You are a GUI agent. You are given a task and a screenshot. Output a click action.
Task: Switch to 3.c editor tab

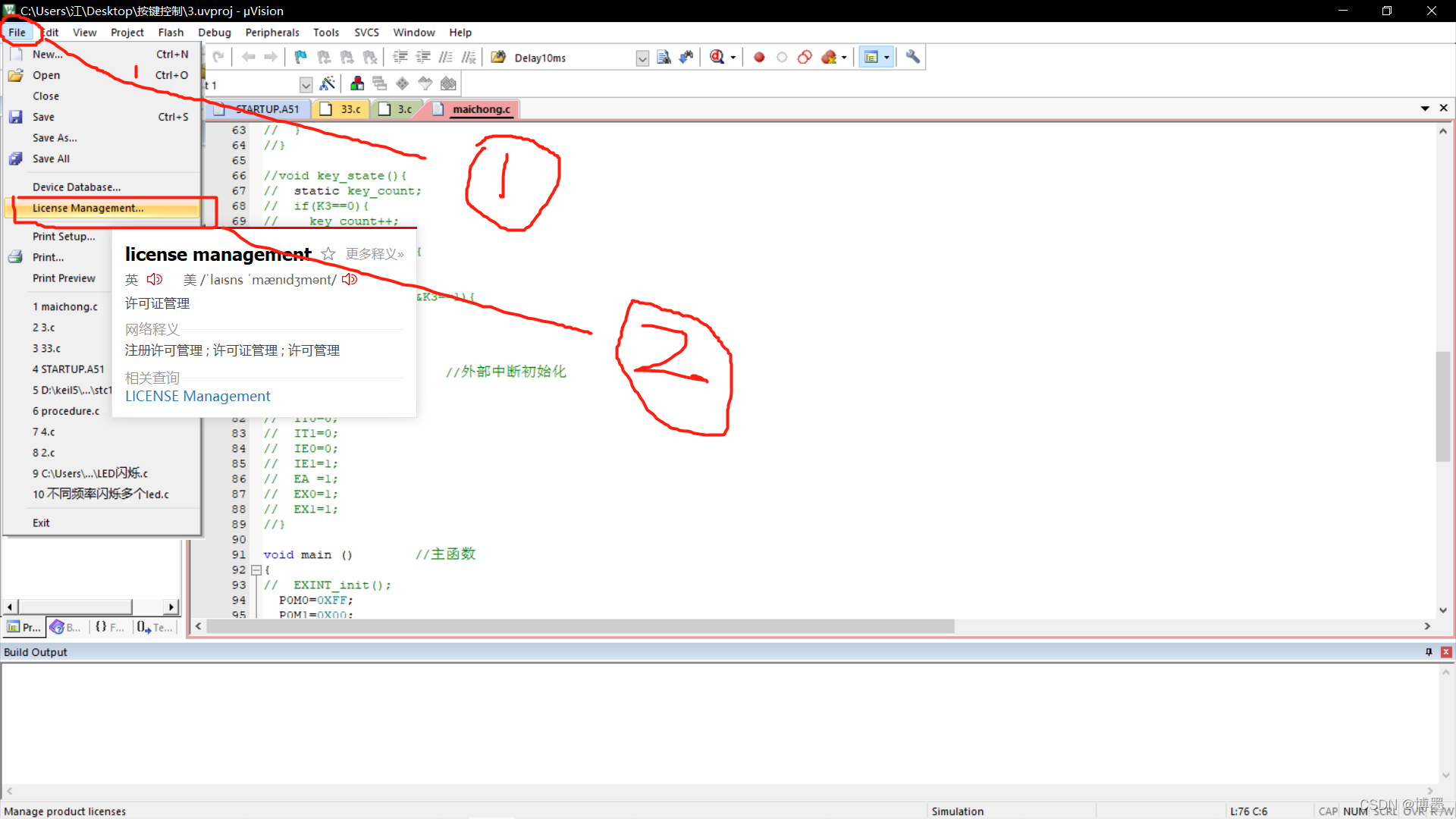coord(396,109)
